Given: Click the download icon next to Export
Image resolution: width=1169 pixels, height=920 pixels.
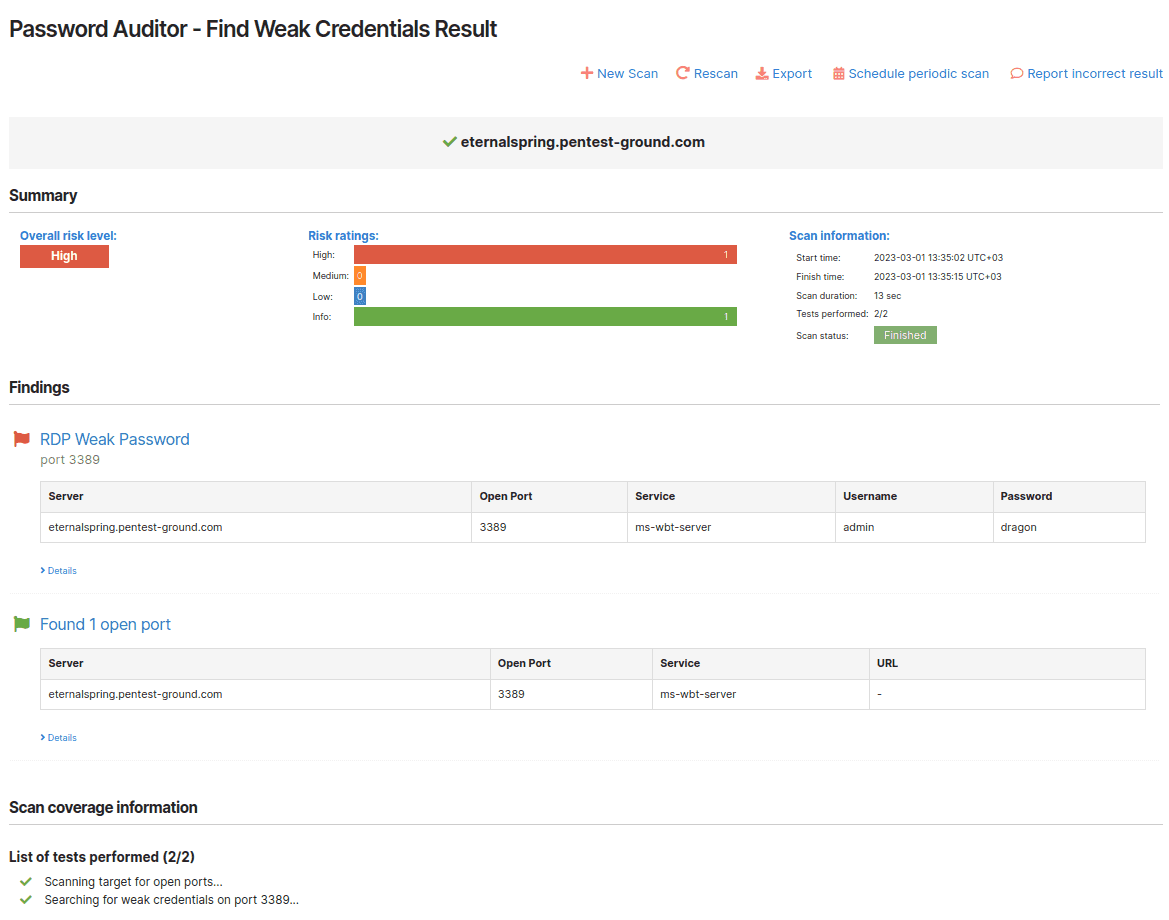Looking at the screenshot, I should (761, 73).
